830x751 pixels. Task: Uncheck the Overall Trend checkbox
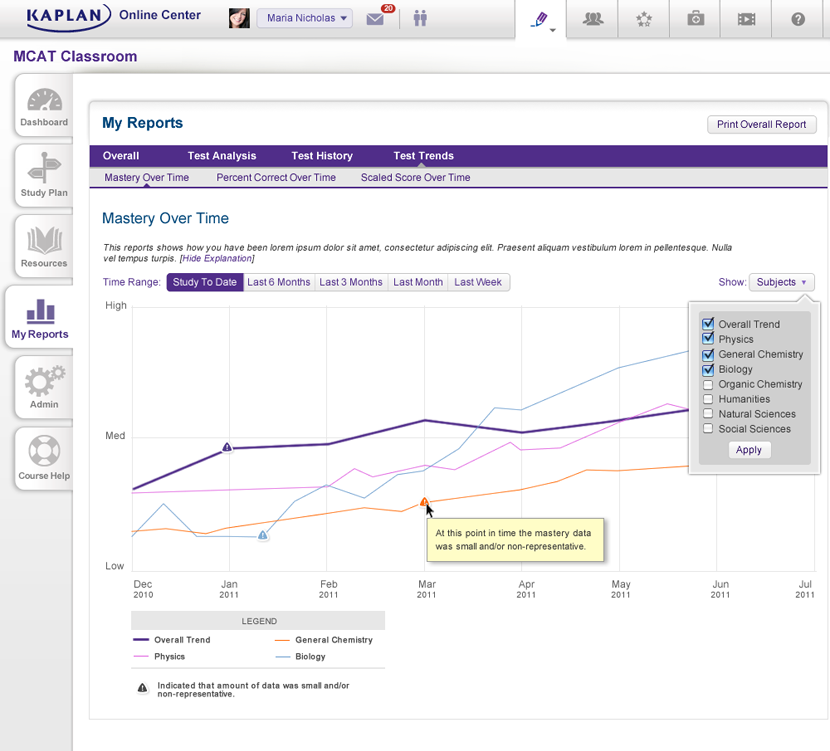click(x=708, y=324)
